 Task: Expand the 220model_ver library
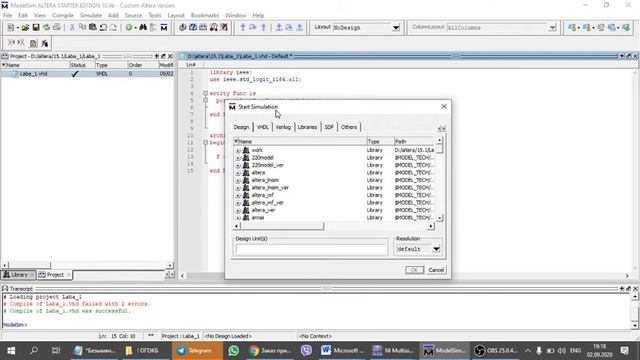[x=238, y=166]
